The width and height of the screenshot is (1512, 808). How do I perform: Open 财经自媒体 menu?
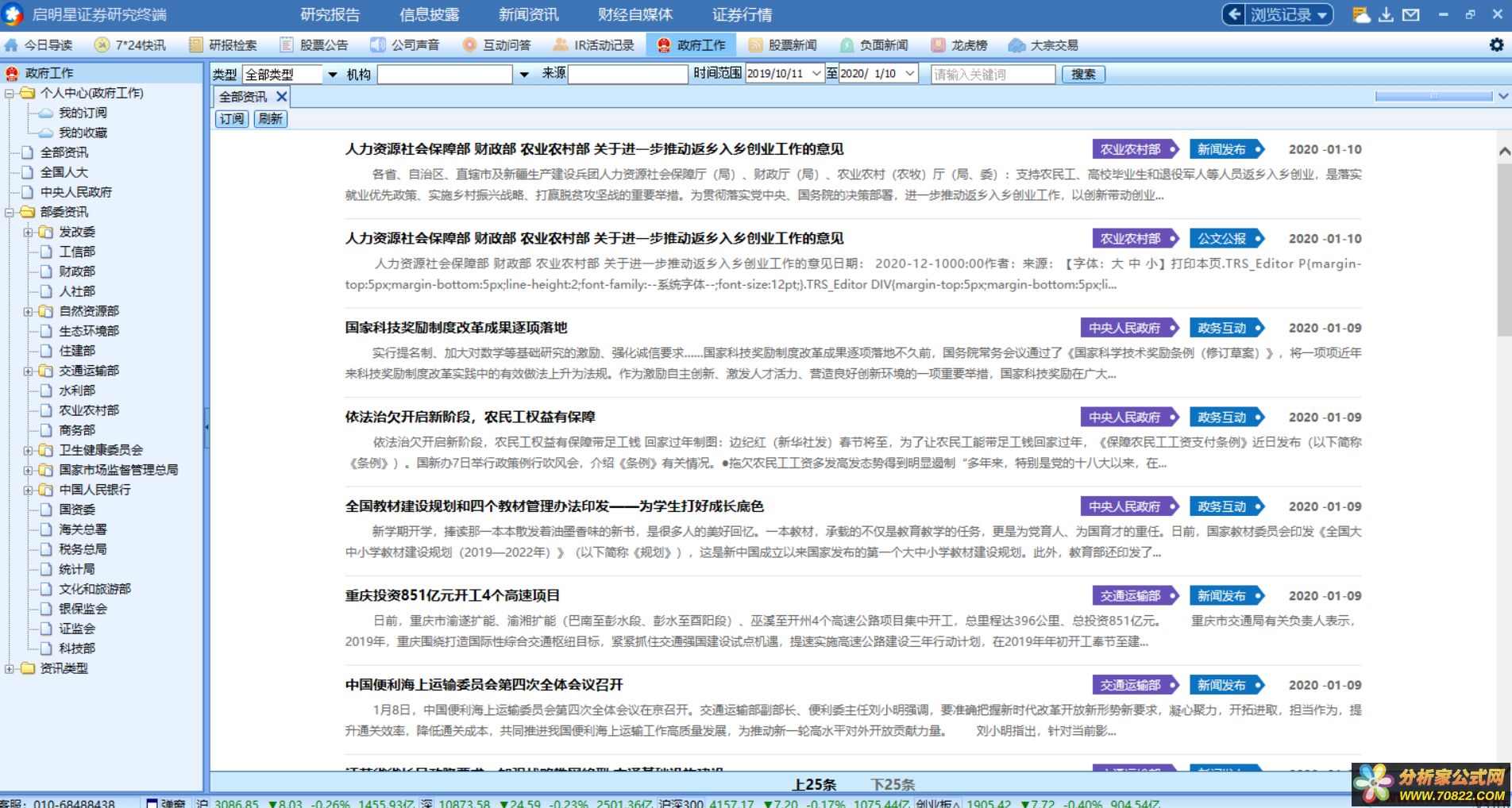click(x=635, y=14)
